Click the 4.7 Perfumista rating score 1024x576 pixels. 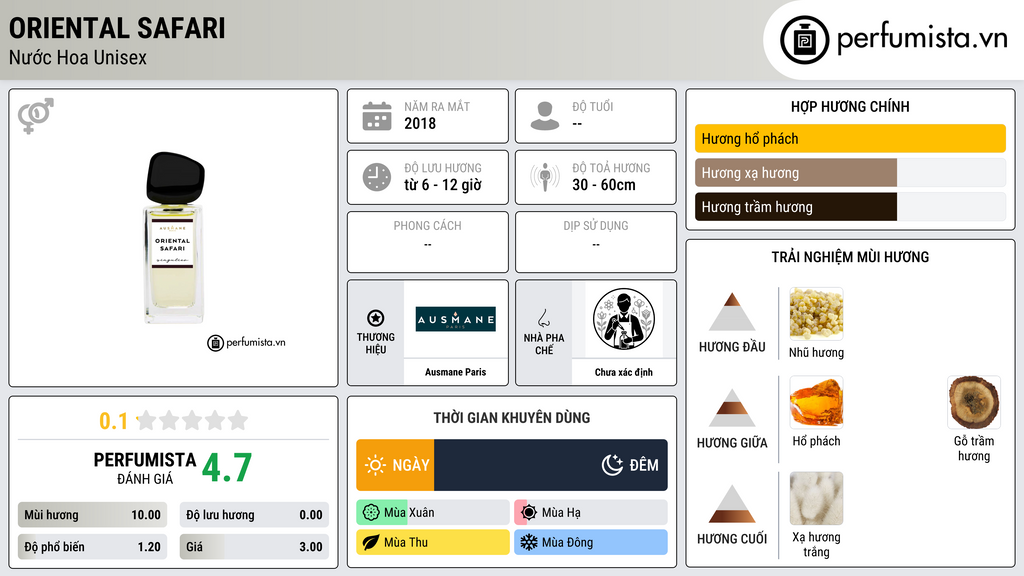coord(227,468)
